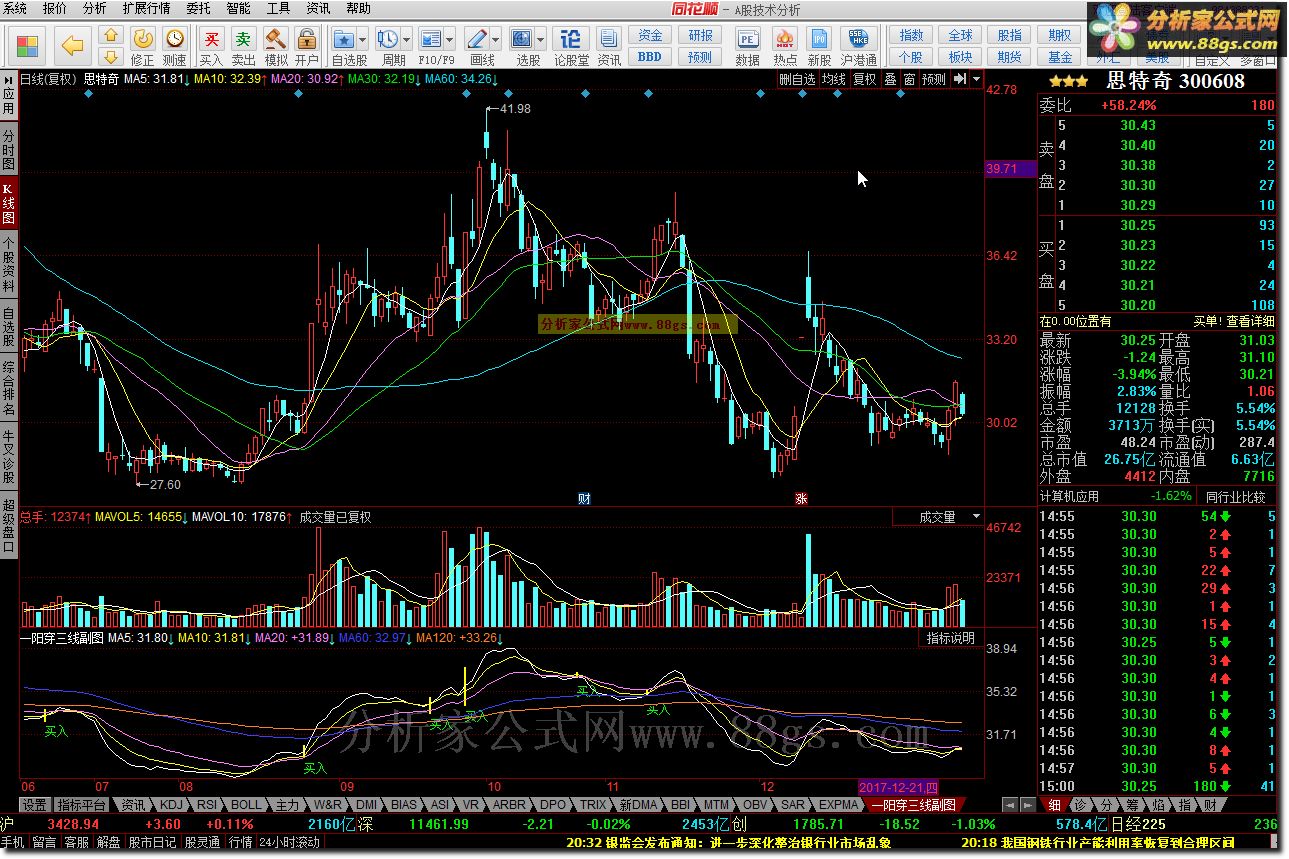Viewport: 1289px width, 859px height.
Task: Click the 板块 sector button
Action: pos(961,57)
